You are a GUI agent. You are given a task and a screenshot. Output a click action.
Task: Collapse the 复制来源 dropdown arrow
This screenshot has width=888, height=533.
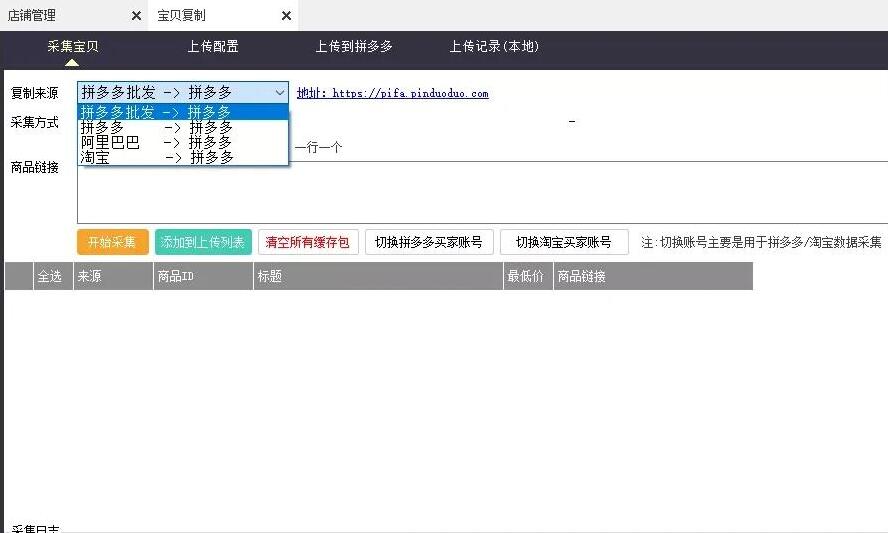[280, 92]
